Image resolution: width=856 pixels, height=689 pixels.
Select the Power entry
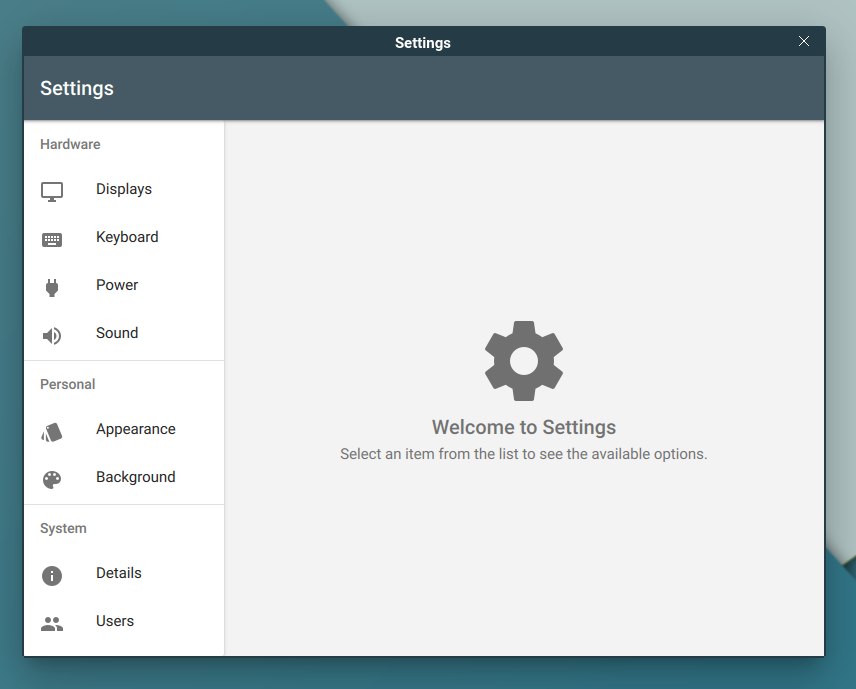coord(124,286)
